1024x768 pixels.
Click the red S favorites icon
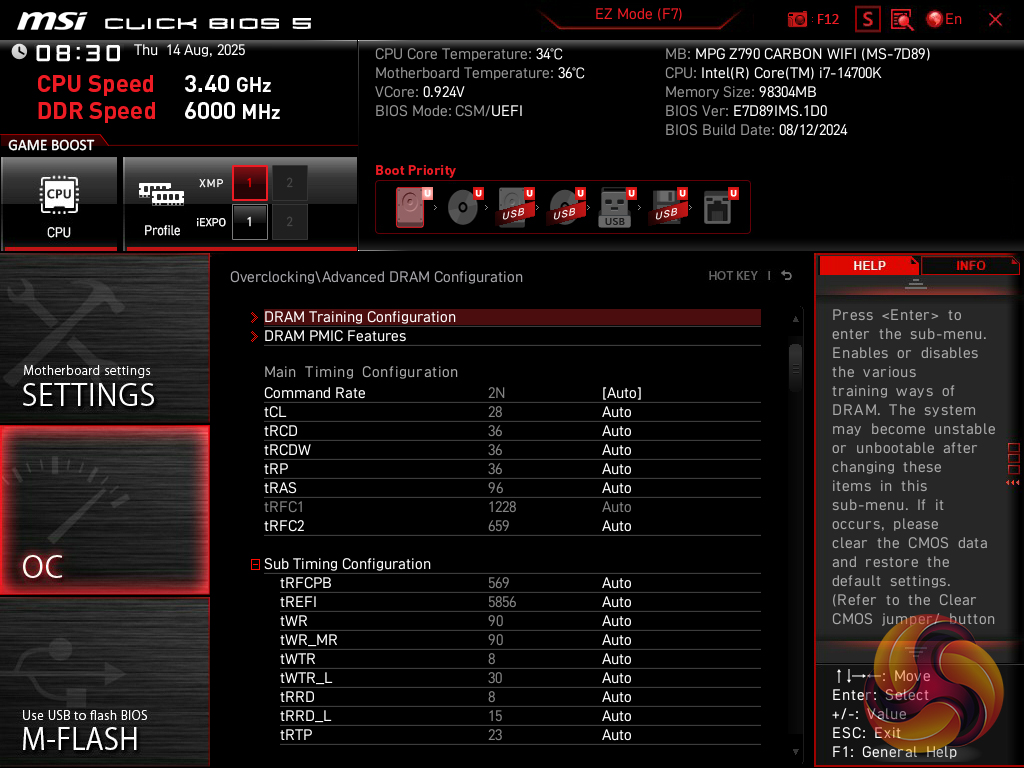(x=867, y=20)
